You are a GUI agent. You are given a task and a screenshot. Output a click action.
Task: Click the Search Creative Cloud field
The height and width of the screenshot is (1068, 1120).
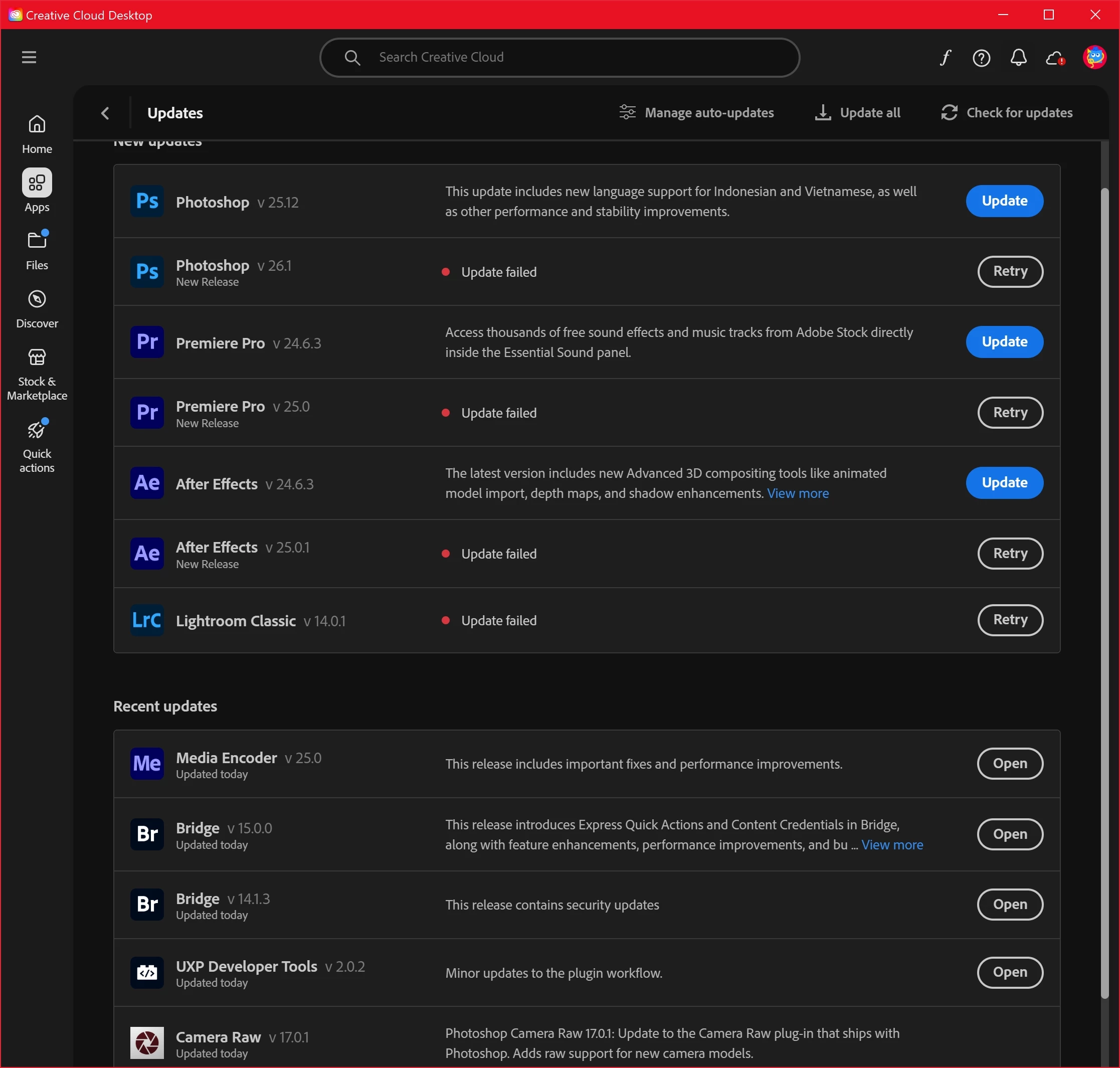pos(559,58)
